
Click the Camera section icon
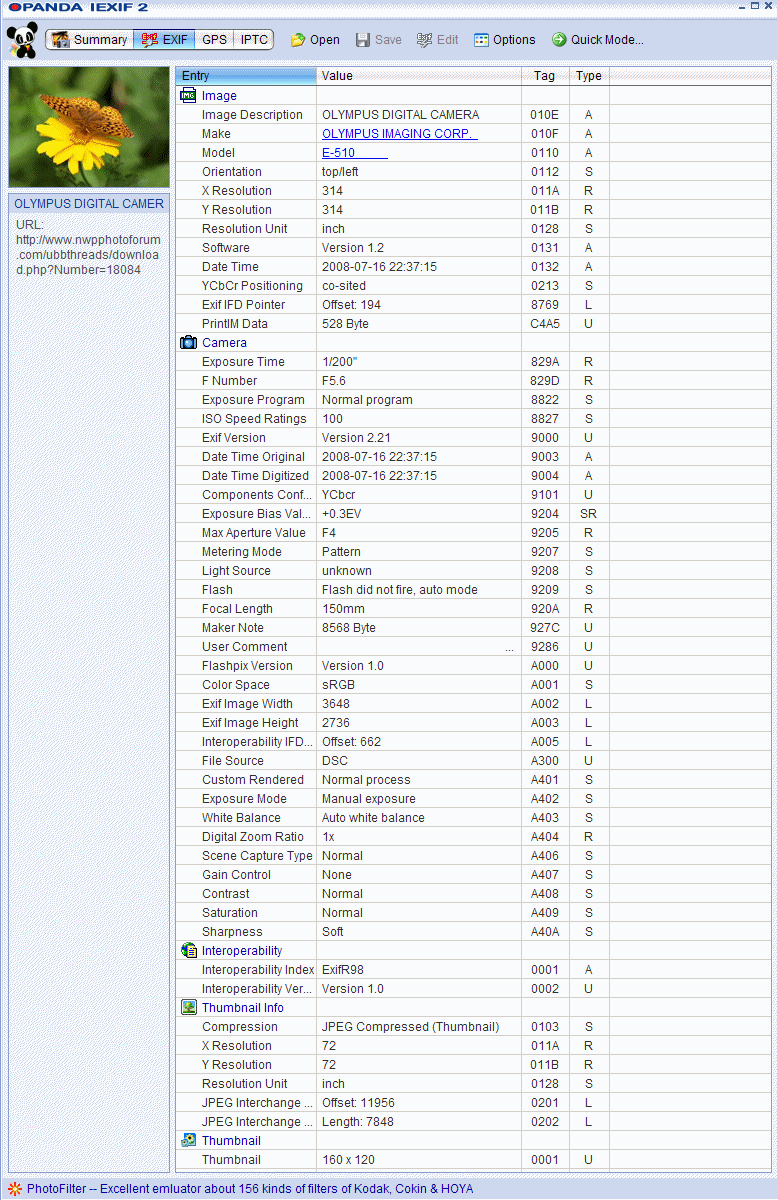click(188, 343)
